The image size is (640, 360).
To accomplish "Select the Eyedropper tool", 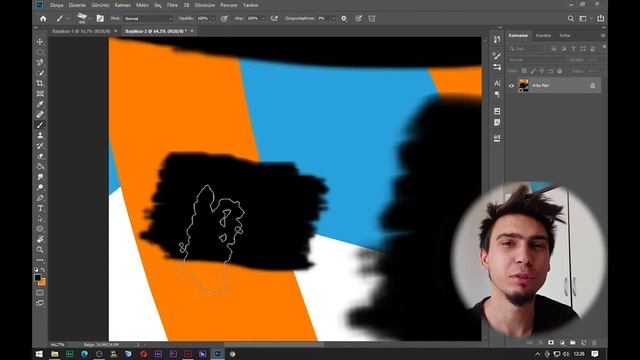I will tap(40, 104).
